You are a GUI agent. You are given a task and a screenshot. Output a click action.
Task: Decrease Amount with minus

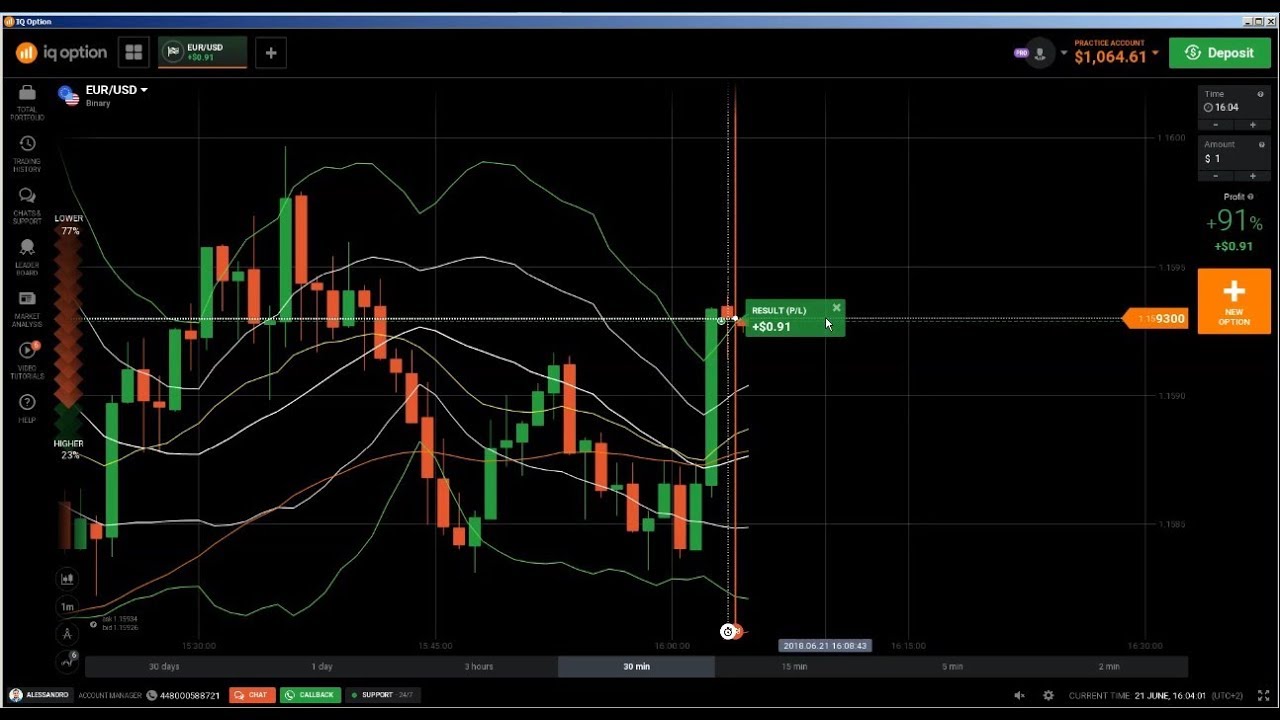click(x=1216, y=176)
